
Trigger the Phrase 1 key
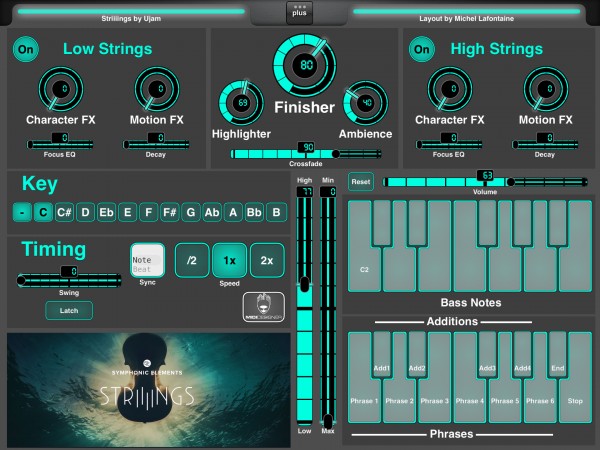(364, 401)
